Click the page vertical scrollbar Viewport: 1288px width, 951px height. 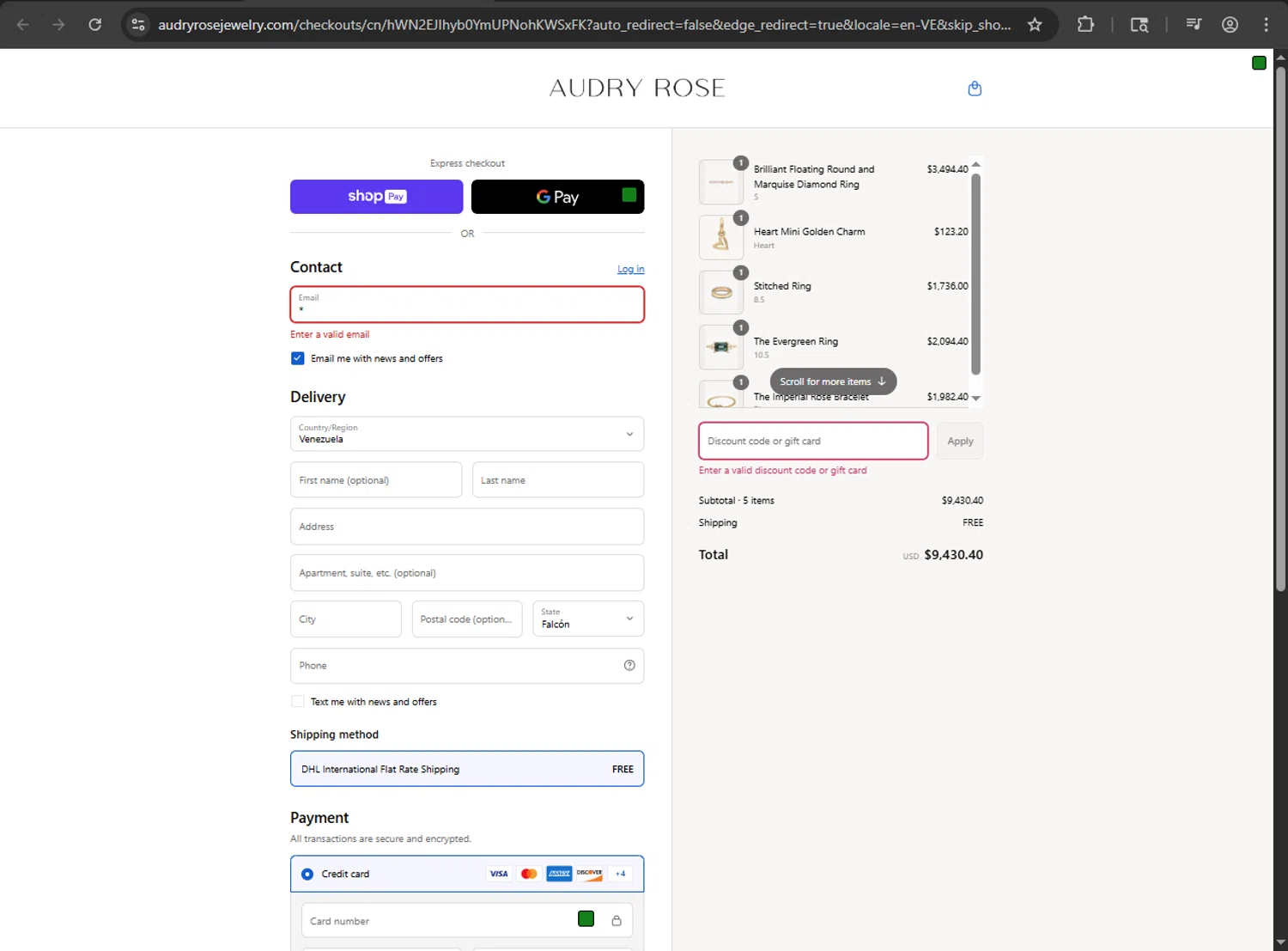point(1280,327)
